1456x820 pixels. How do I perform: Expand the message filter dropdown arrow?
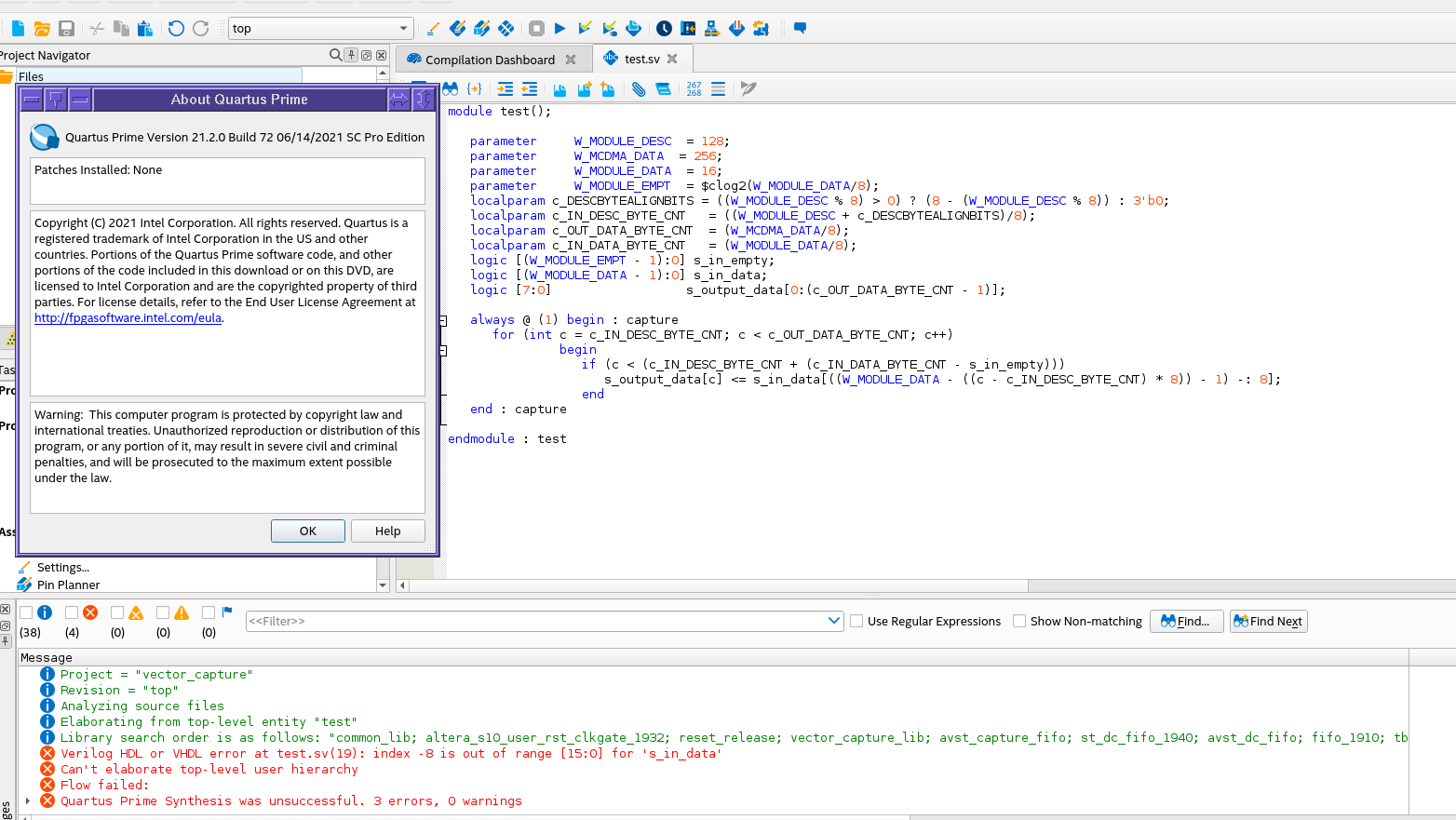[833, 621]
